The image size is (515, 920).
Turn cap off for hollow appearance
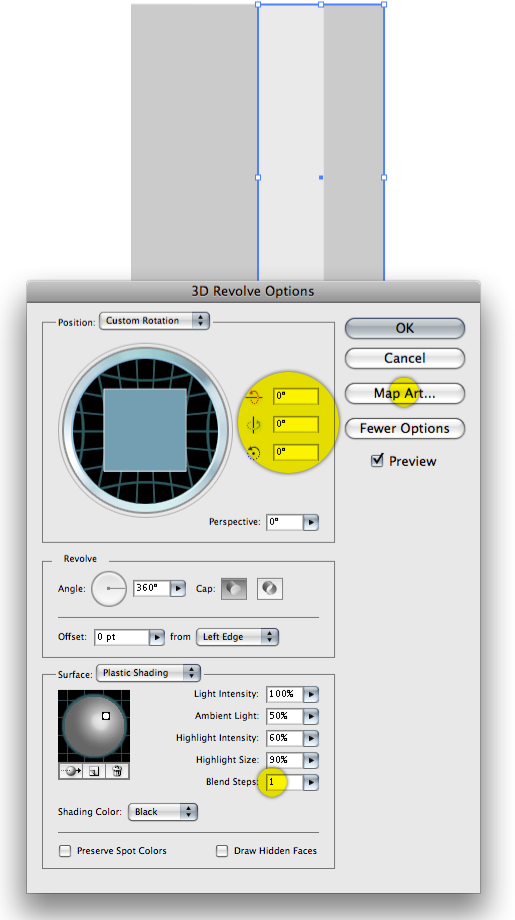click(x=270, y=588)
